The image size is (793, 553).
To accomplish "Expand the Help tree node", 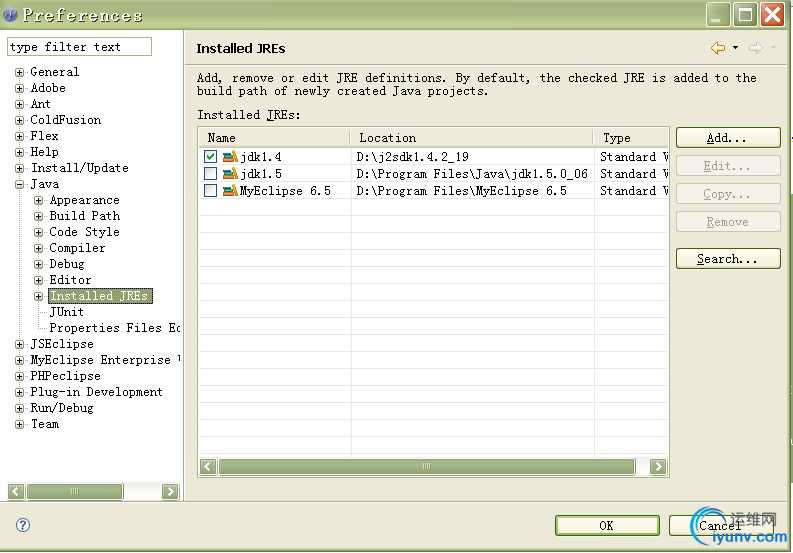I will [x=19, y=152].
